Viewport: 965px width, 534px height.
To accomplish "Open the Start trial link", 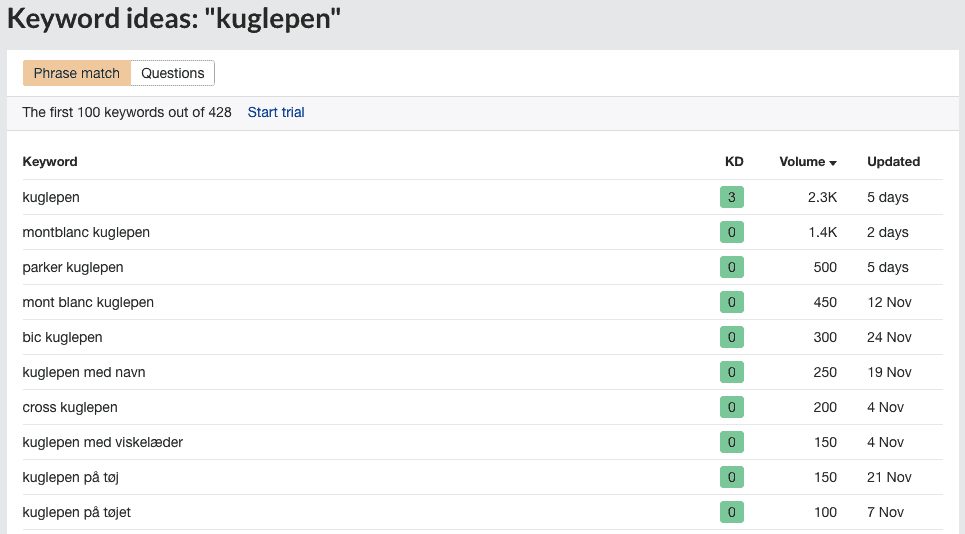I will point(276,113).
